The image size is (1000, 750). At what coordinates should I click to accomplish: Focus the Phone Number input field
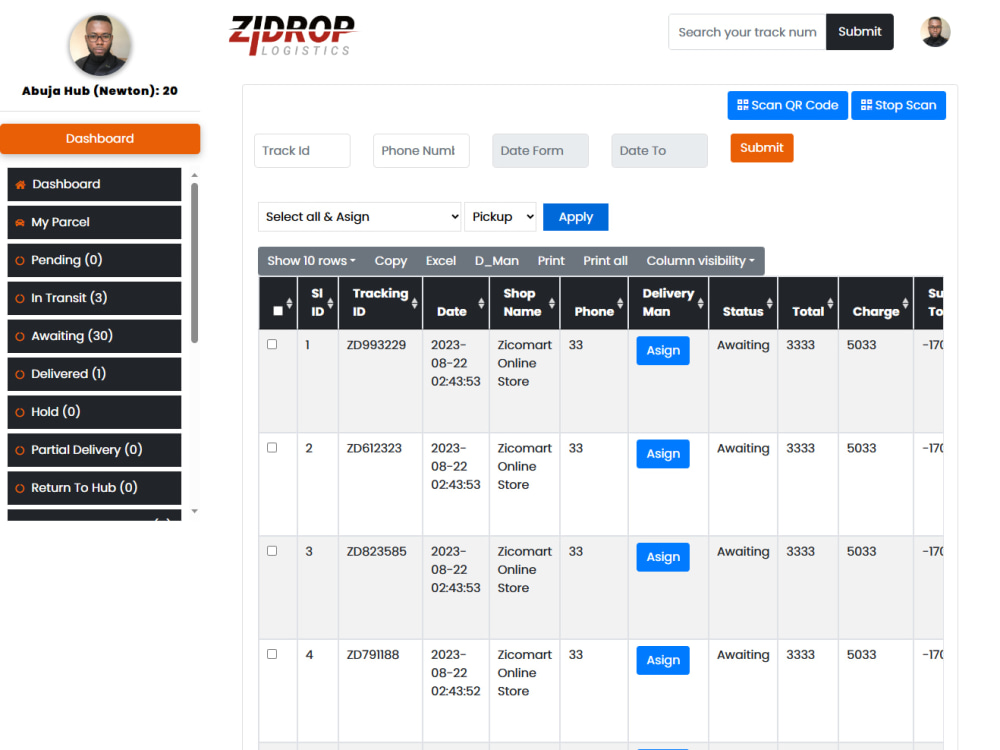coord(421,151)
